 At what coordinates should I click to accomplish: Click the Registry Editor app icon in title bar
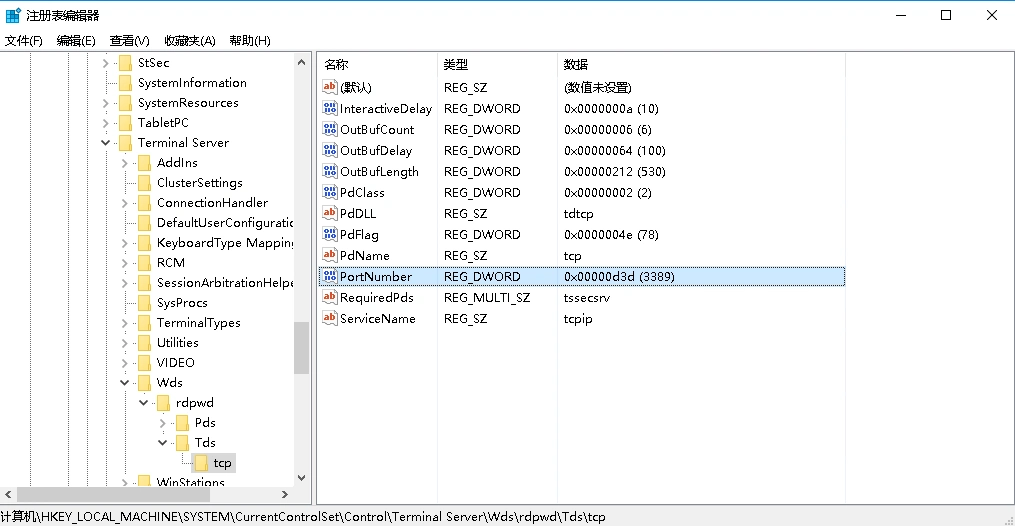[x=13, y=15]
